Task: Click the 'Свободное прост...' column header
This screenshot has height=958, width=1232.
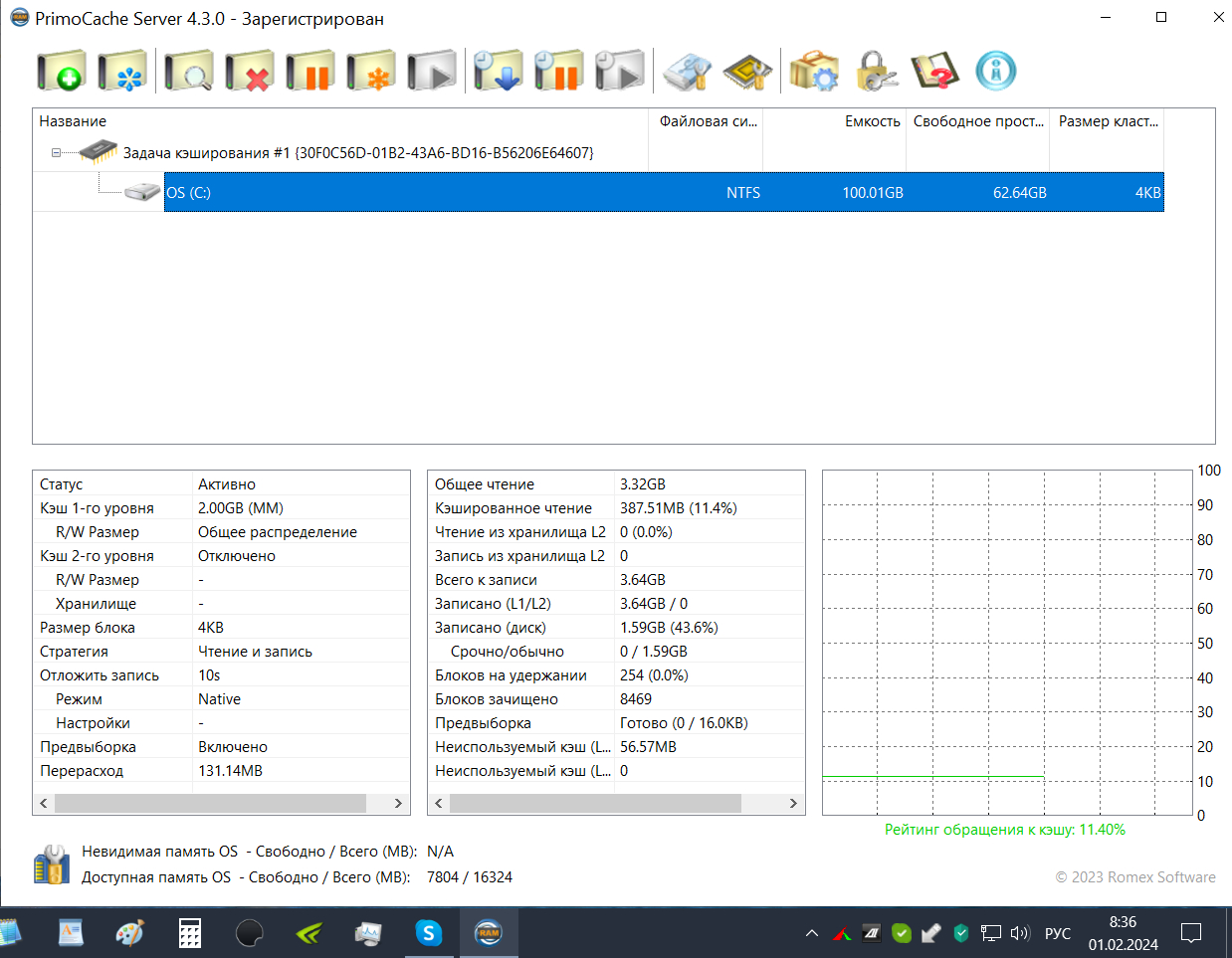Action: 978,121
